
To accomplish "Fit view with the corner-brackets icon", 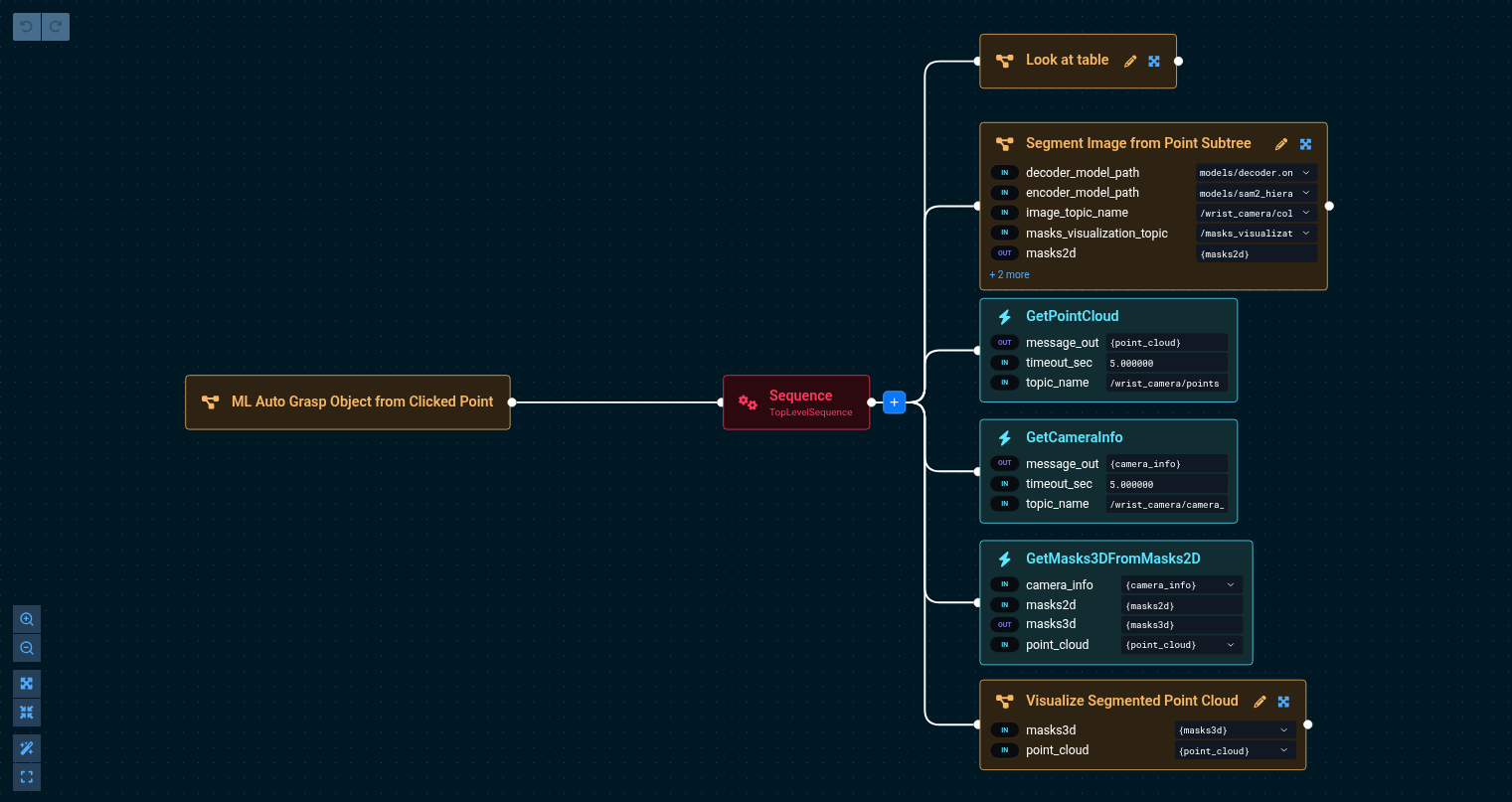I will click(27, 777).
